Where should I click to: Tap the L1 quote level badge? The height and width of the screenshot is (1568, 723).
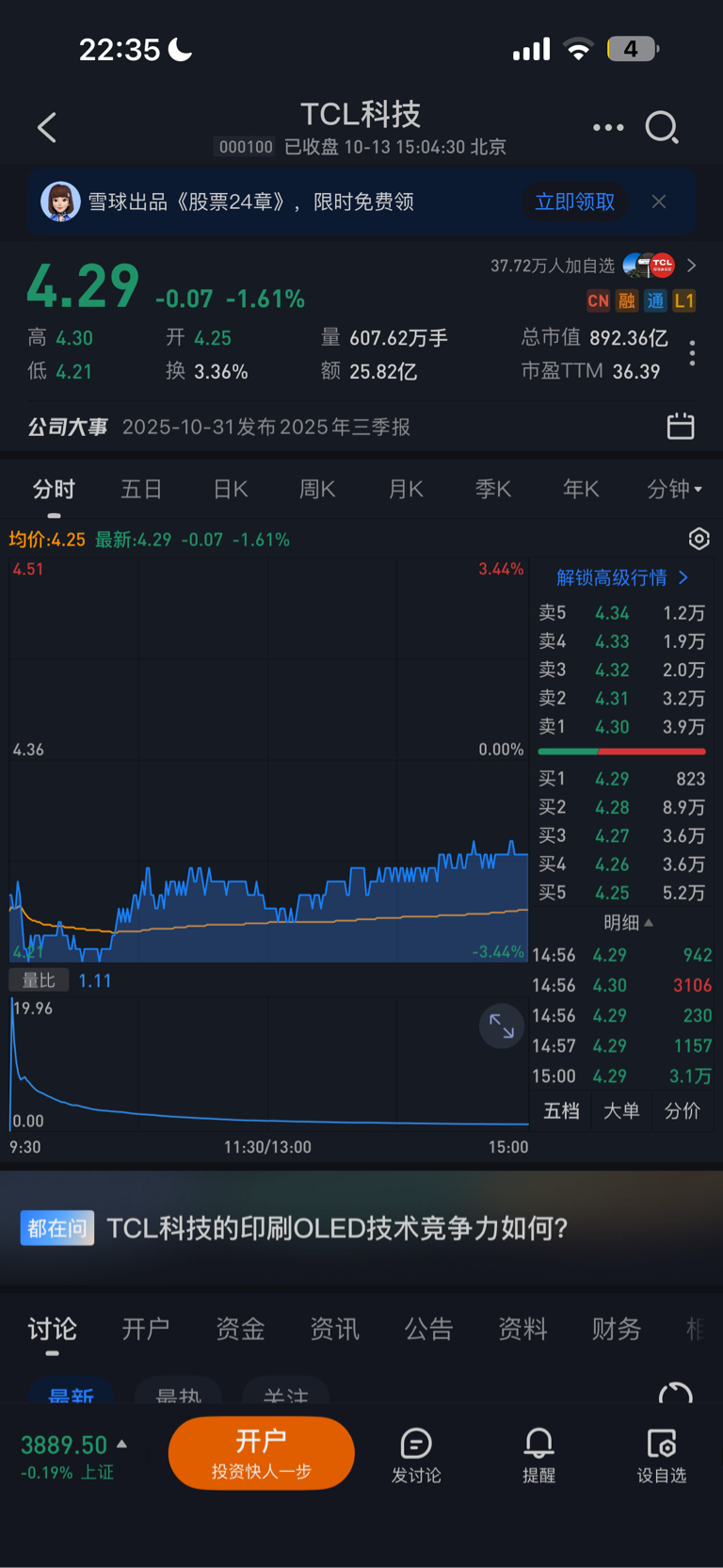click(x=684, y=301)
